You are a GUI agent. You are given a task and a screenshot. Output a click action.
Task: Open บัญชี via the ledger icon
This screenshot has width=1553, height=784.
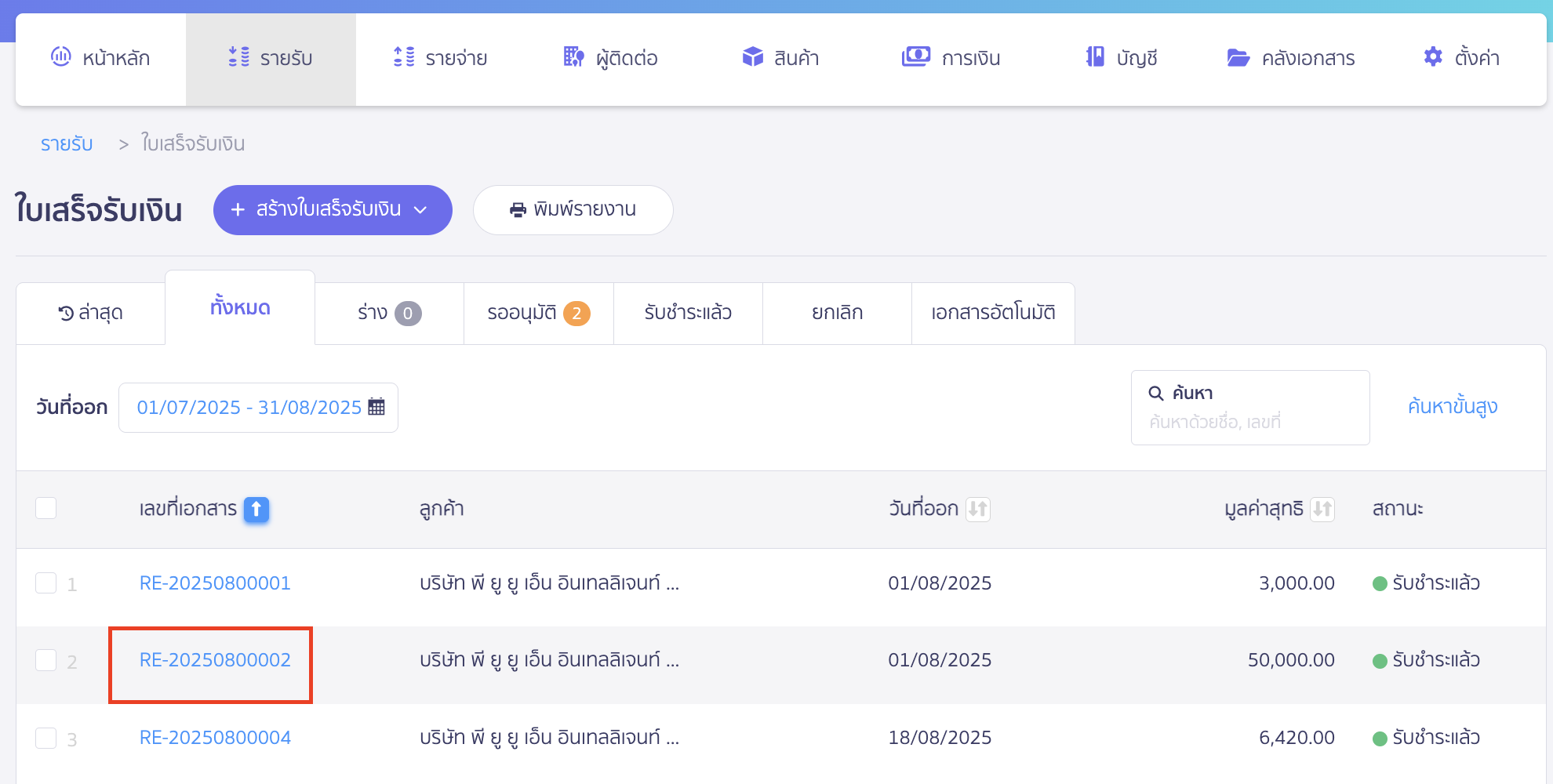(1093, 56)
